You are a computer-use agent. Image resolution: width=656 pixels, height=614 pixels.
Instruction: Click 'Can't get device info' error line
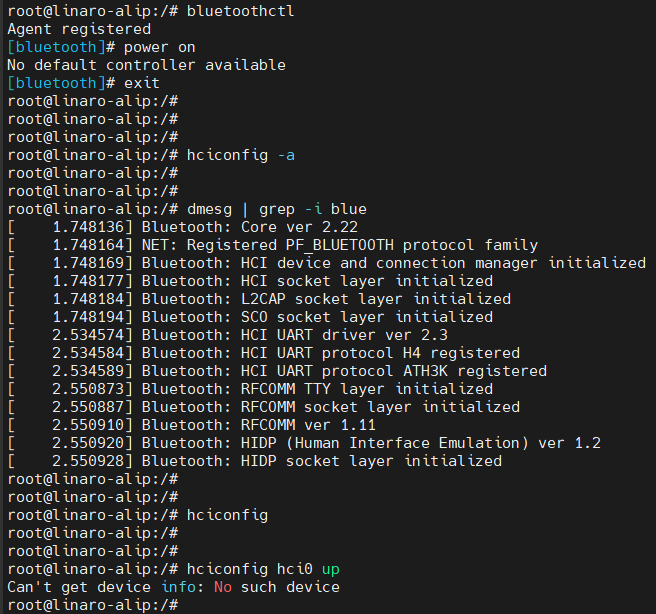coord(173,587)
